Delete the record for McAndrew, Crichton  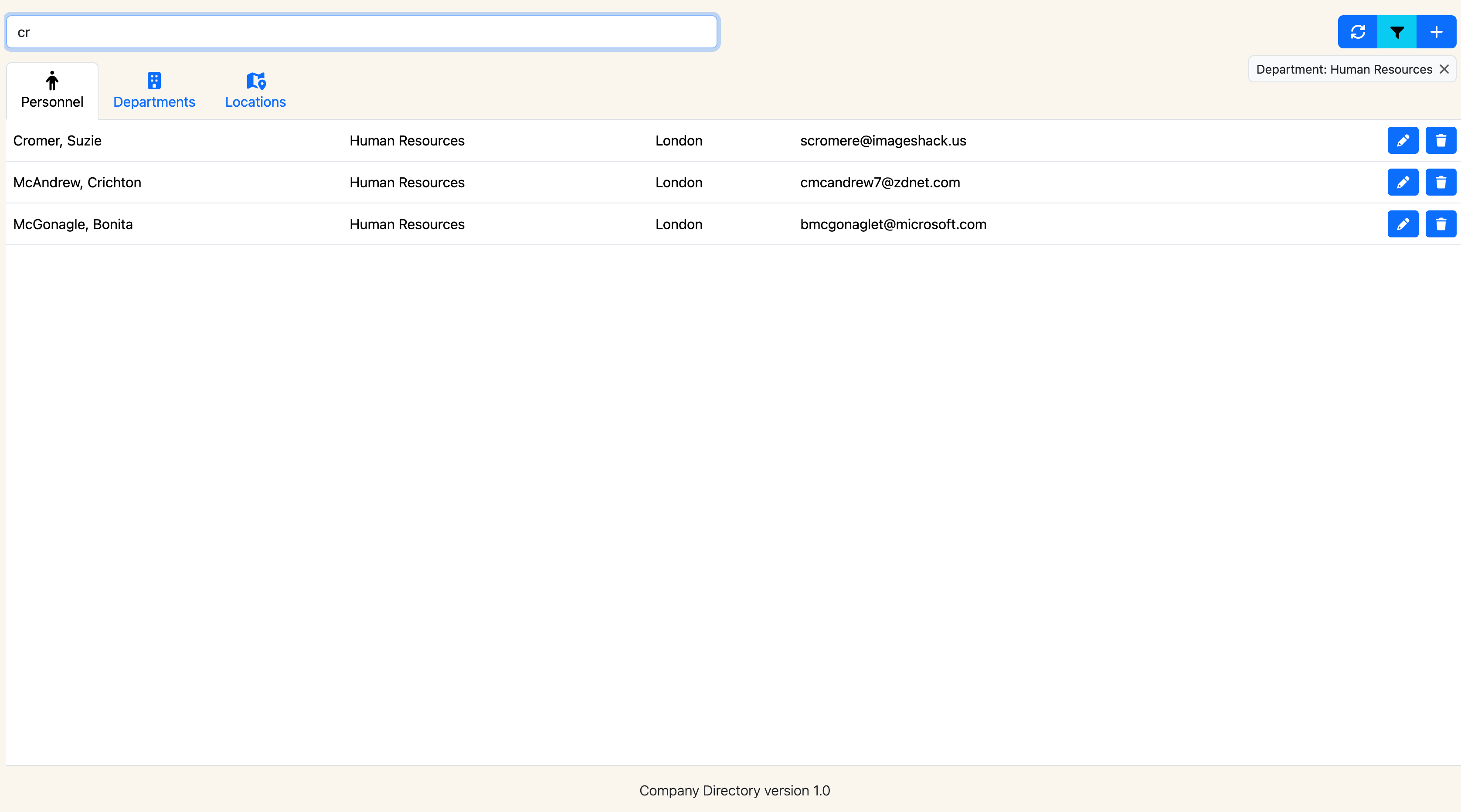pyautogui.click(x=1441, y=182)
